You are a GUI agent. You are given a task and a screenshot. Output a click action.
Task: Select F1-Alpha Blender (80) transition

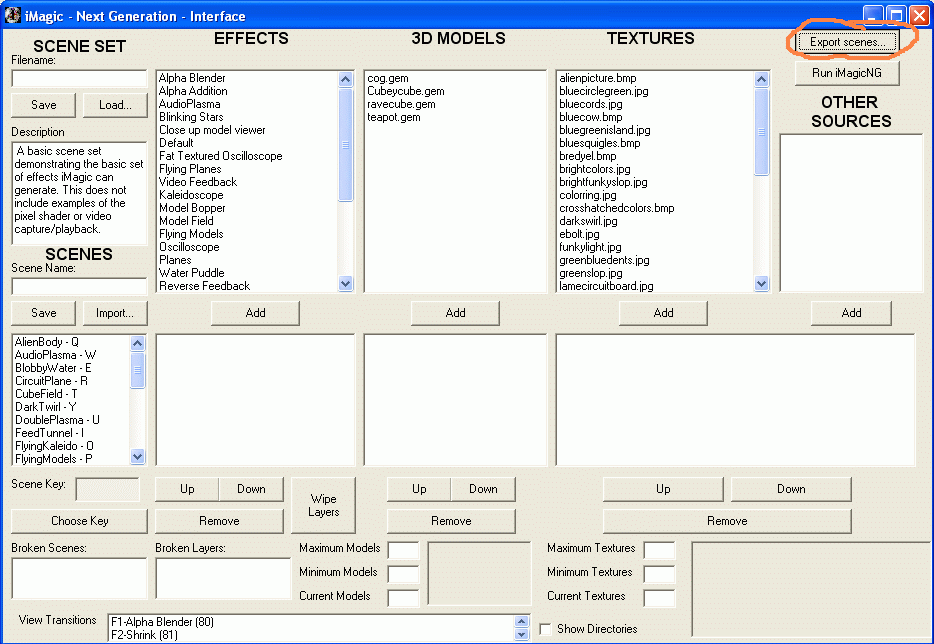(162, 622)
